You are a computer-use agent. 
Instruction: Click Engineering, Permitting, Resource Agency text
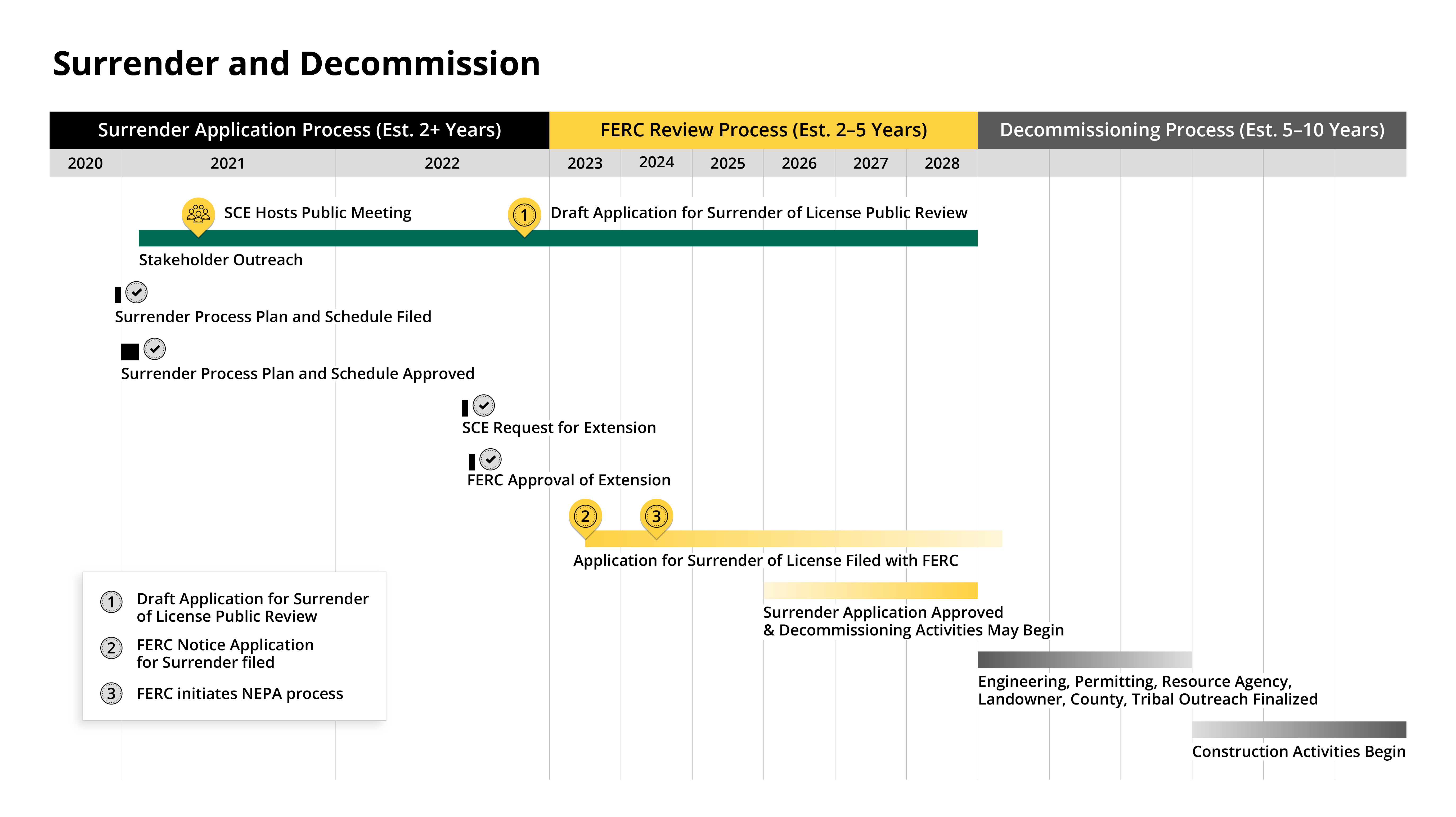(x=1148, y=690)
